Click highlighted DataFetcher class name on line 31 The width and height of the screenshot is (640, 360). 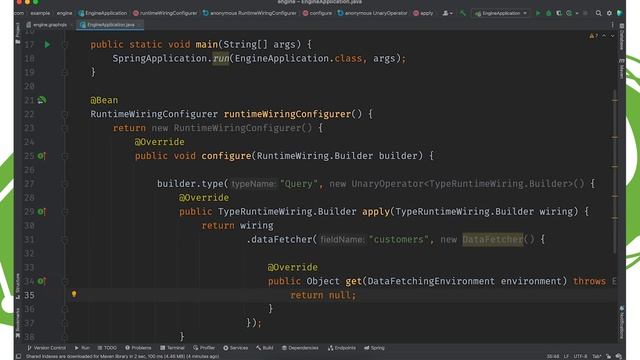click(493, 240)
